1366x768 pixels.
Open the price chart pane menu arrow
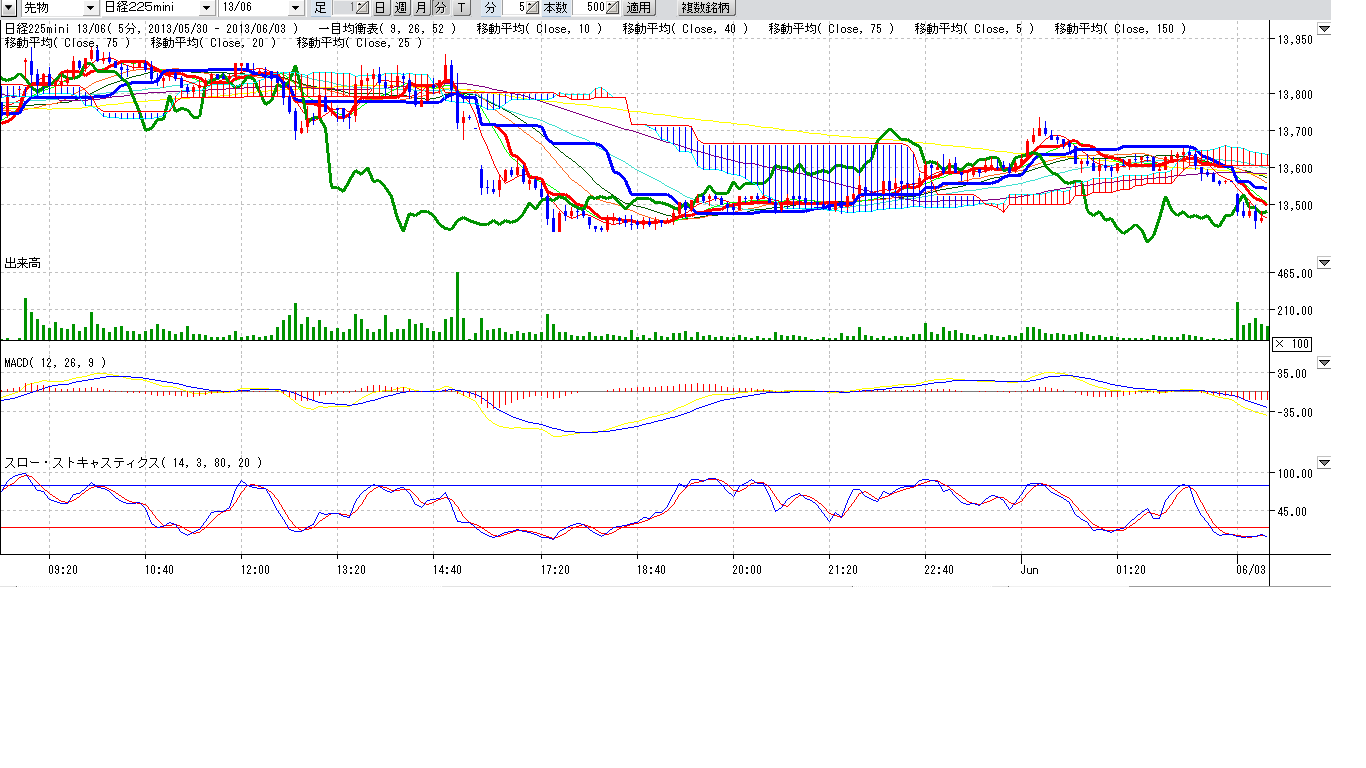[x=1324, y=29]
